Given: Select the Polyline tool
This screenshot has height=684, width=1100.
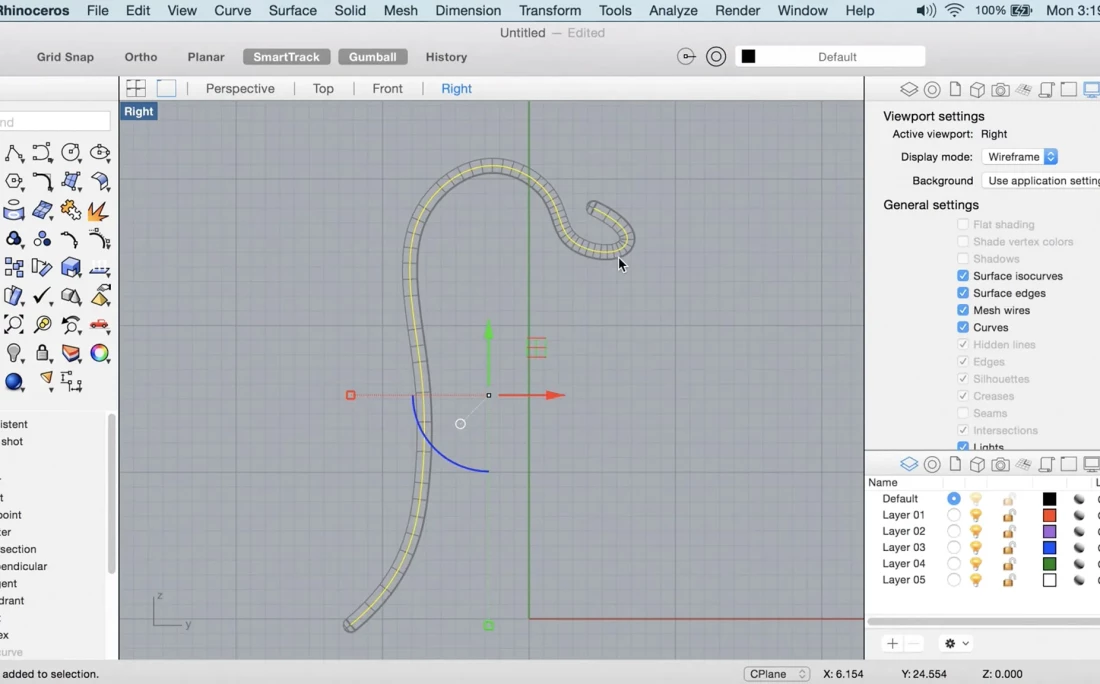Looking at the screenshot, I should click(14, 152).
